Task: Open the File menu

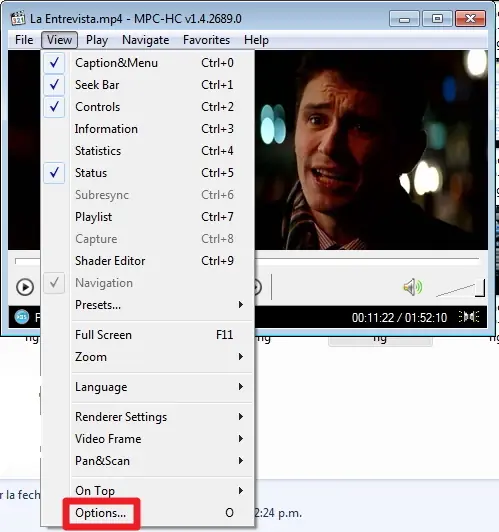Action: (24, 40)
